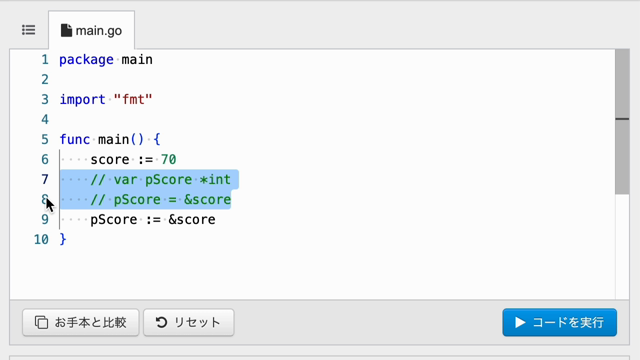The height and width of the screenshot is (360, 640).
Task: Click the play icon on run button
Action: pyautogui.click(x=520, y=322)
